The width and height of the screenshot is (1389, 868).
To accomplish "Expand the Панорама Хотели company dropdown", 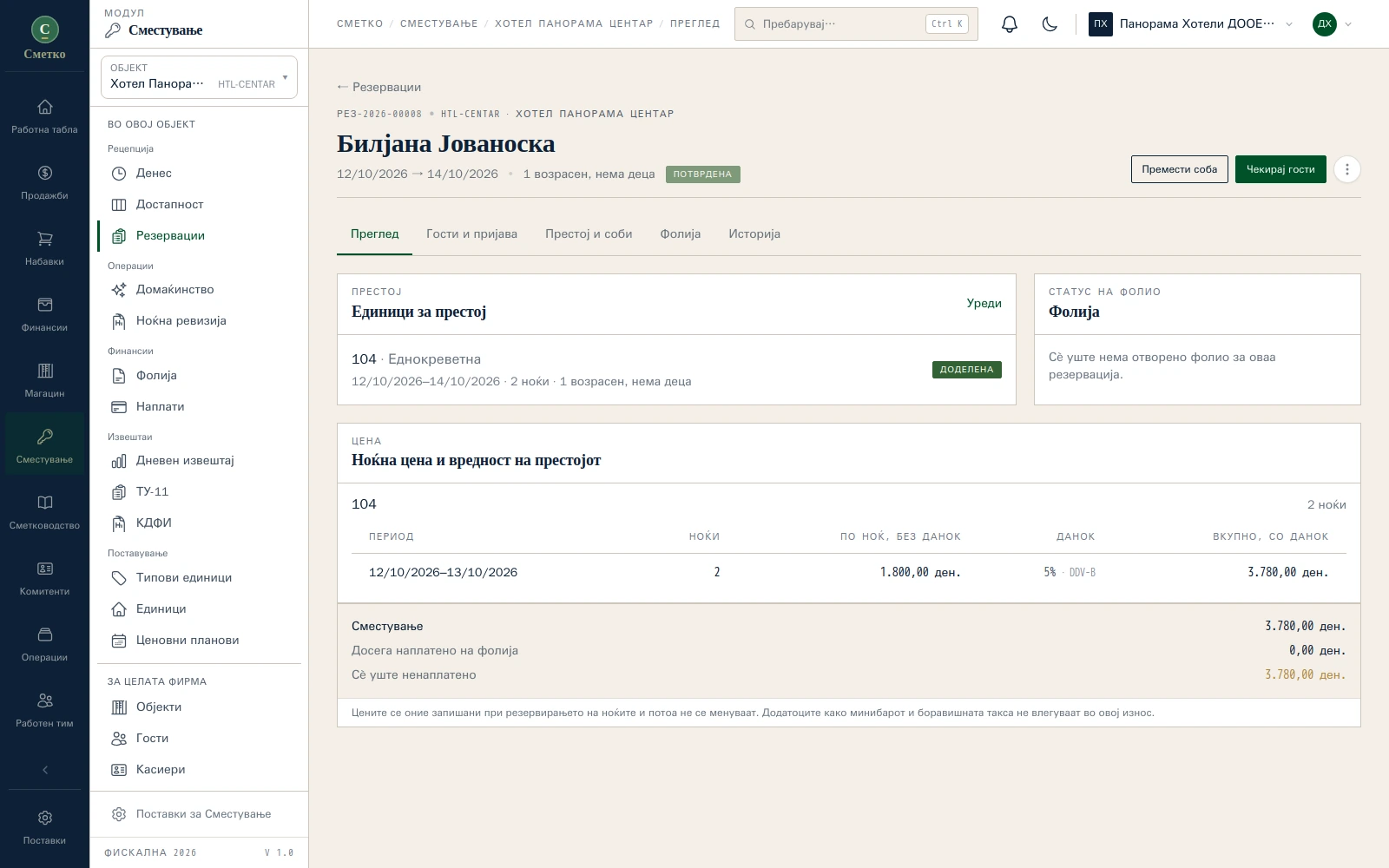I will pyautogui.click(x=1191, y=24).
